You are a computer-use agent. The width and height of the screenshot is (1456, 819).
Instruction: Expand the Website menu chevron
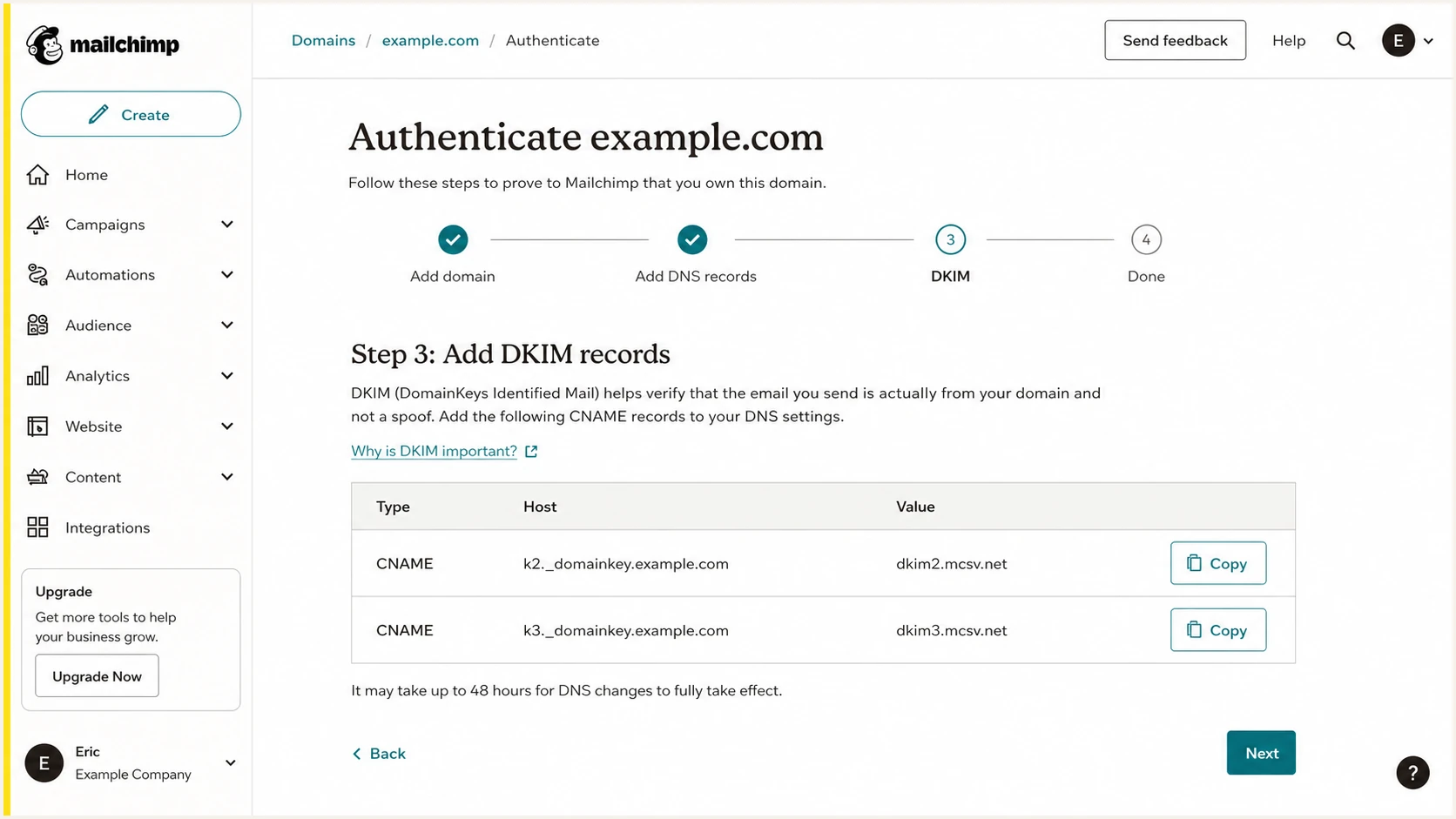tap(227, 426)
